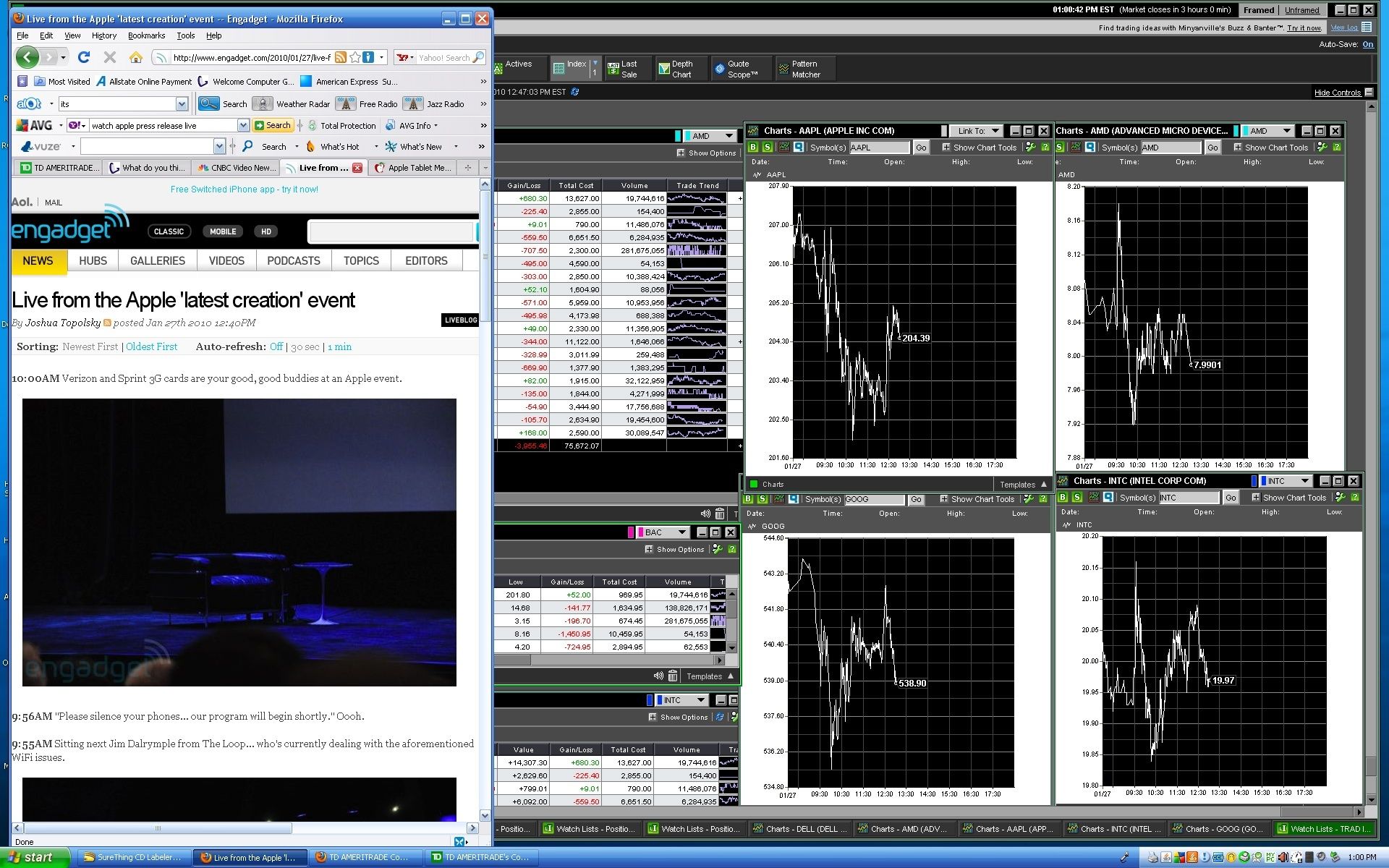Select Unframed view mode
This screenshot has width=1389, height=868.
coord(1302,10)
